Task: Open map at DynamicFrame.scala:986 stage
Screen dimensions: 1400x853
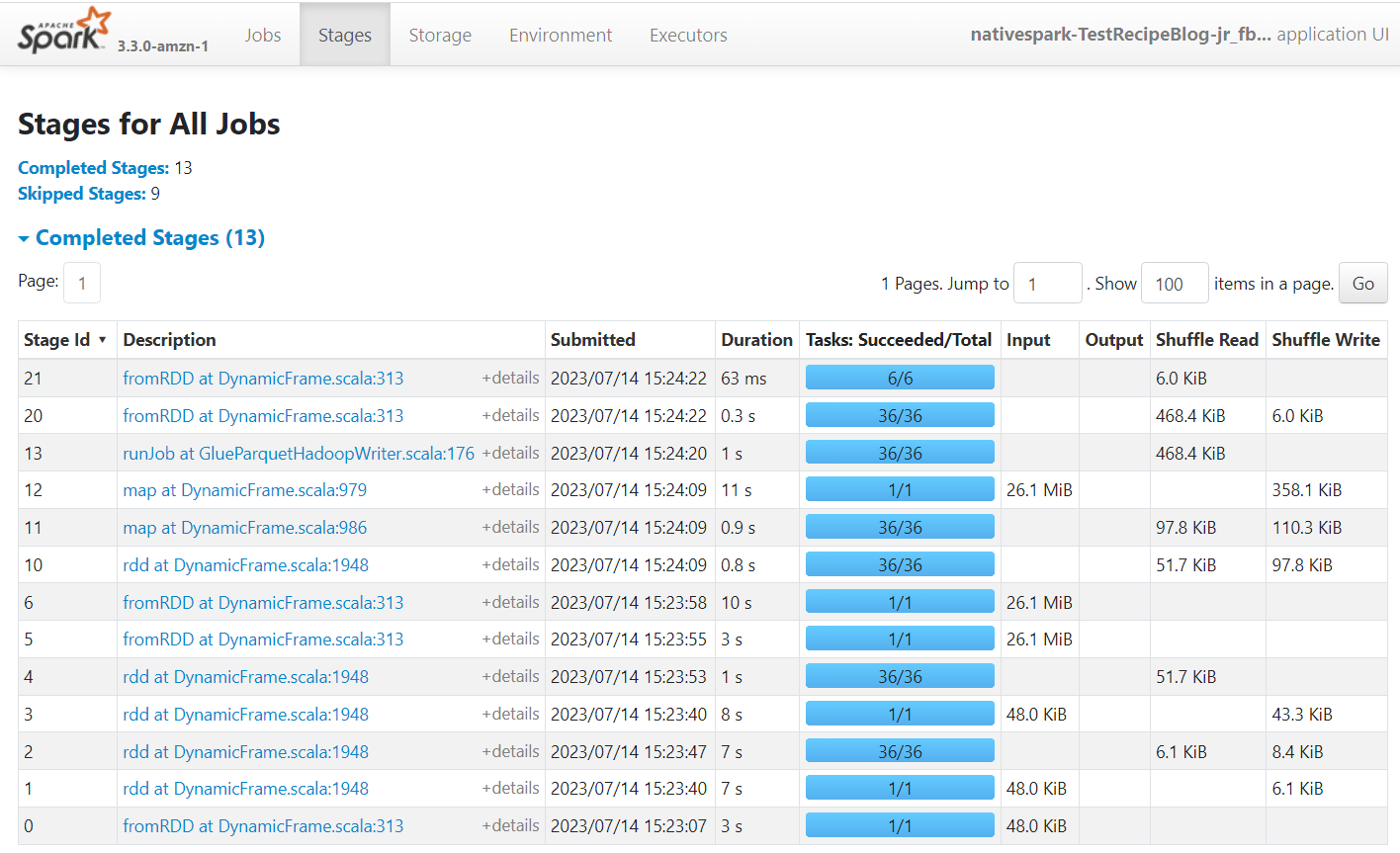Action: (244, 528)
